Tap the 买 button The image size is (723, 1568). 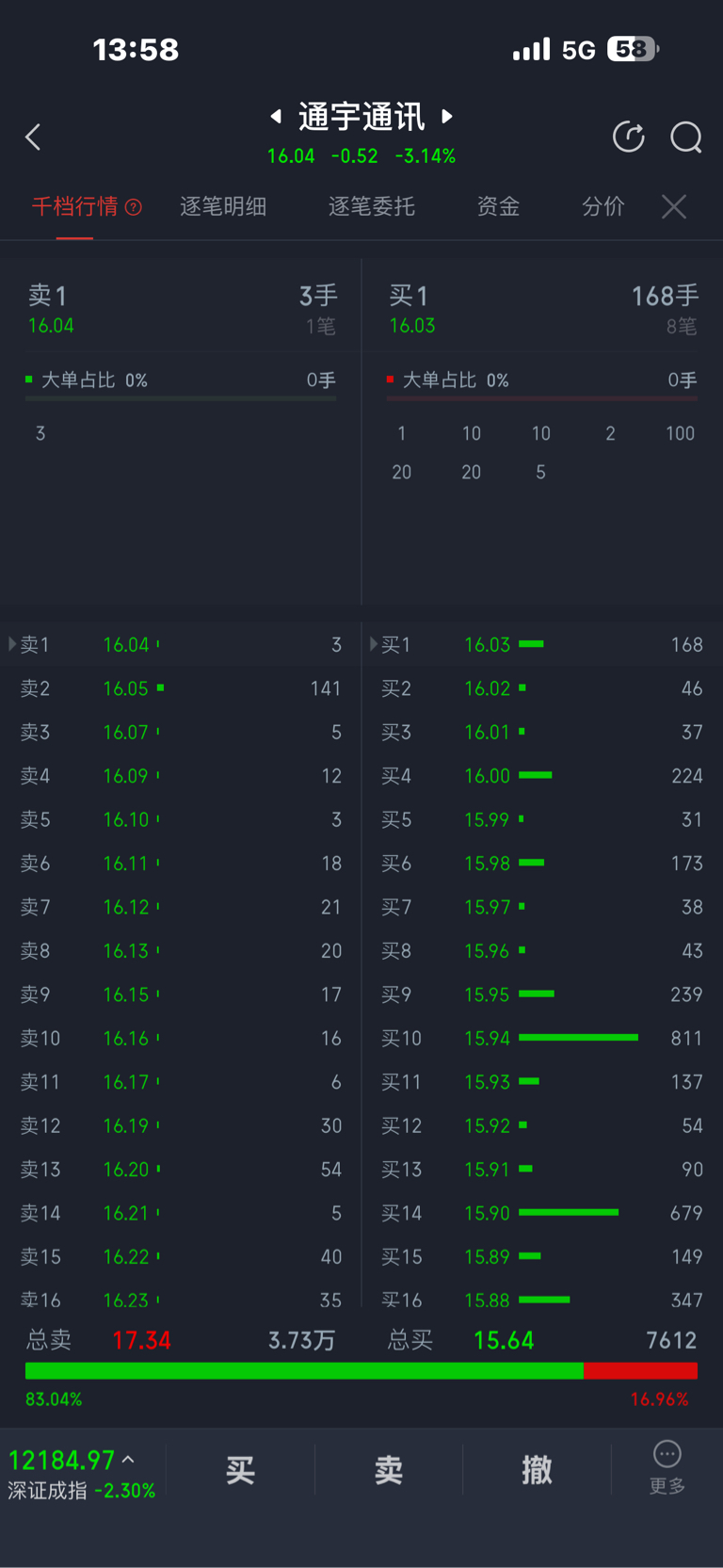tap(240, 1470)
